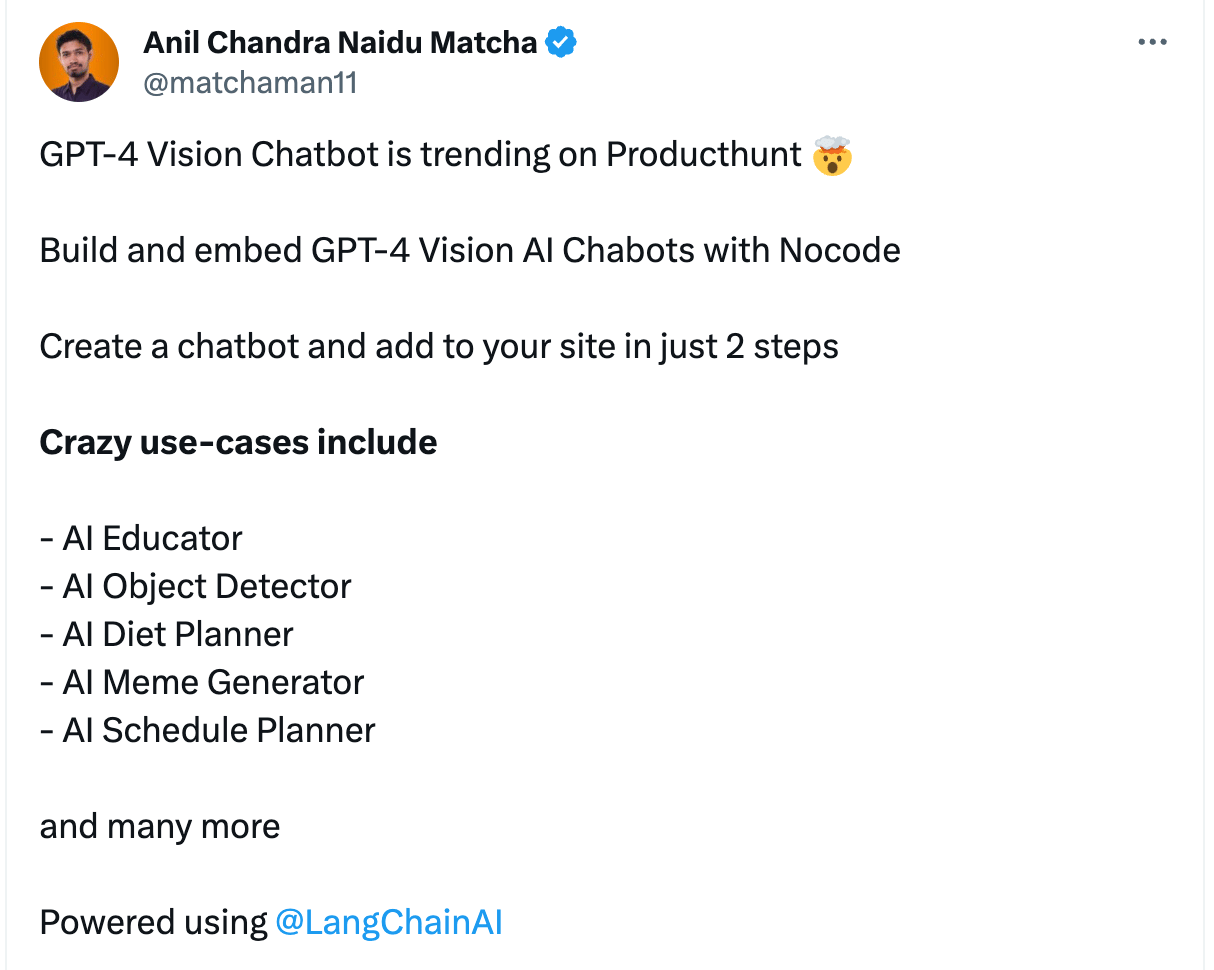Open the @LangChainAI mention link
1214x970 pixels.
click(x=388, y=922)
